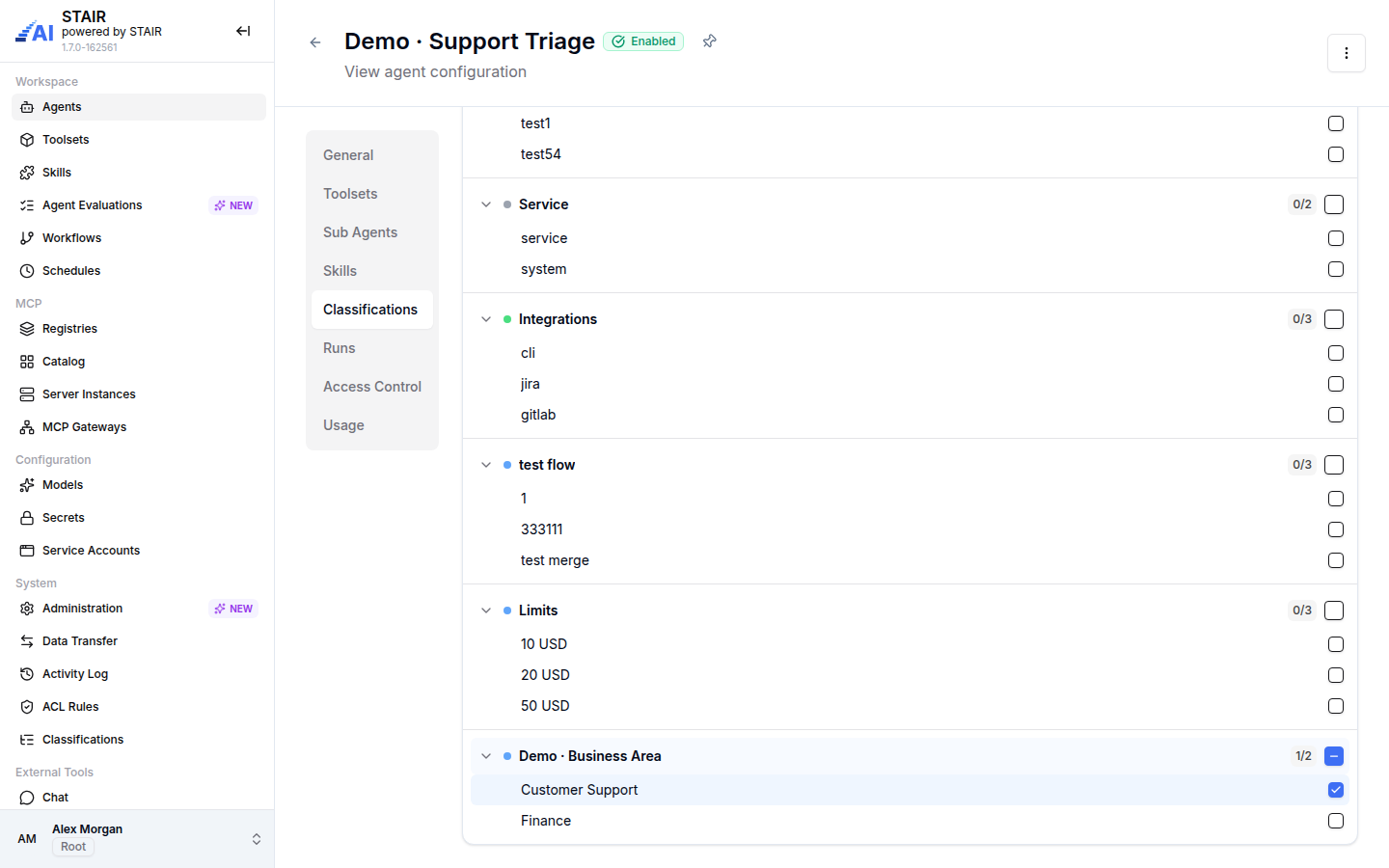The height and width of the screenshot is (868, 1389).
Task: Check the test54 checkbox
Action: (x=1336, y=154)
